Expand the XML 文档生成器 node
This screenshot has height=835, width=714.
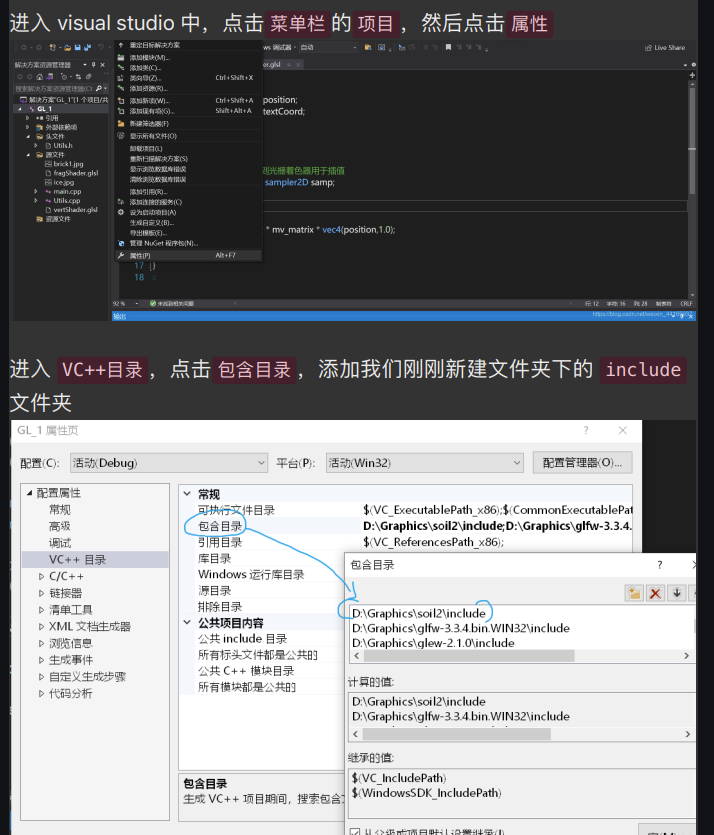click(x=42, y=627)
